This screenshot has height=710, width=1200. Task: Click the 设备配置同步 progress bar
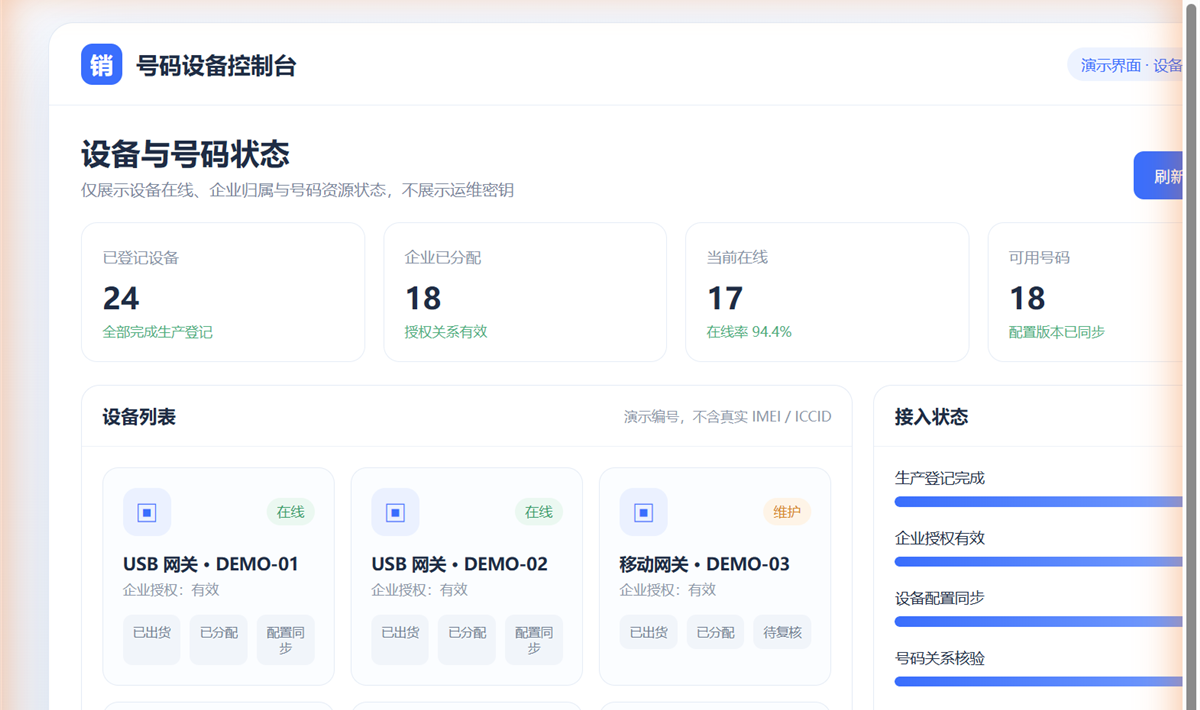(x=1040, y=622)
